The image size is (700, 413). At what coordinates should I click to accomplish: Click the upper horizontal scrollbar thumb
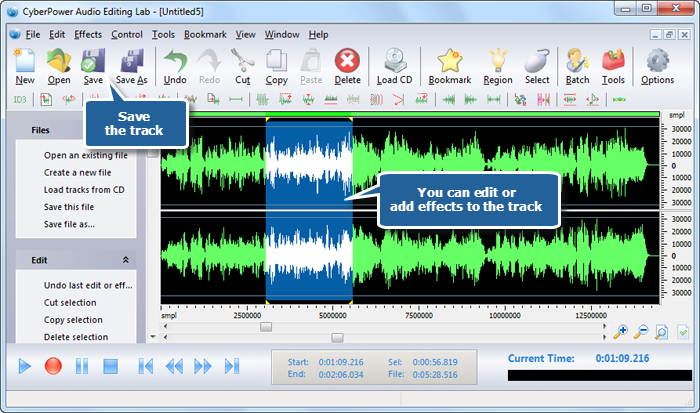[x=266, y=327]
